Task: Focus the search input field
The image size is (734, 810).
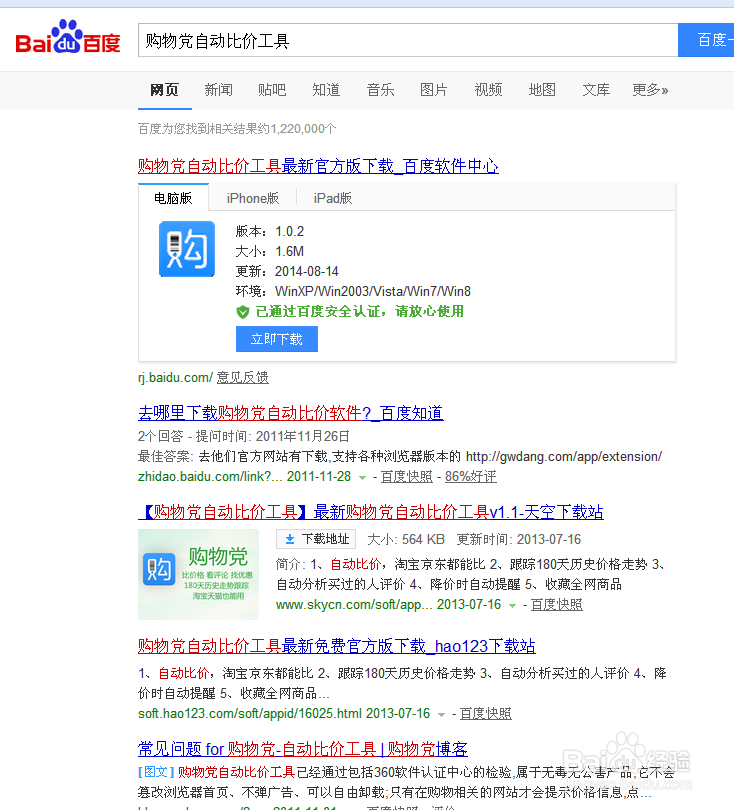Action: point(408,40)
